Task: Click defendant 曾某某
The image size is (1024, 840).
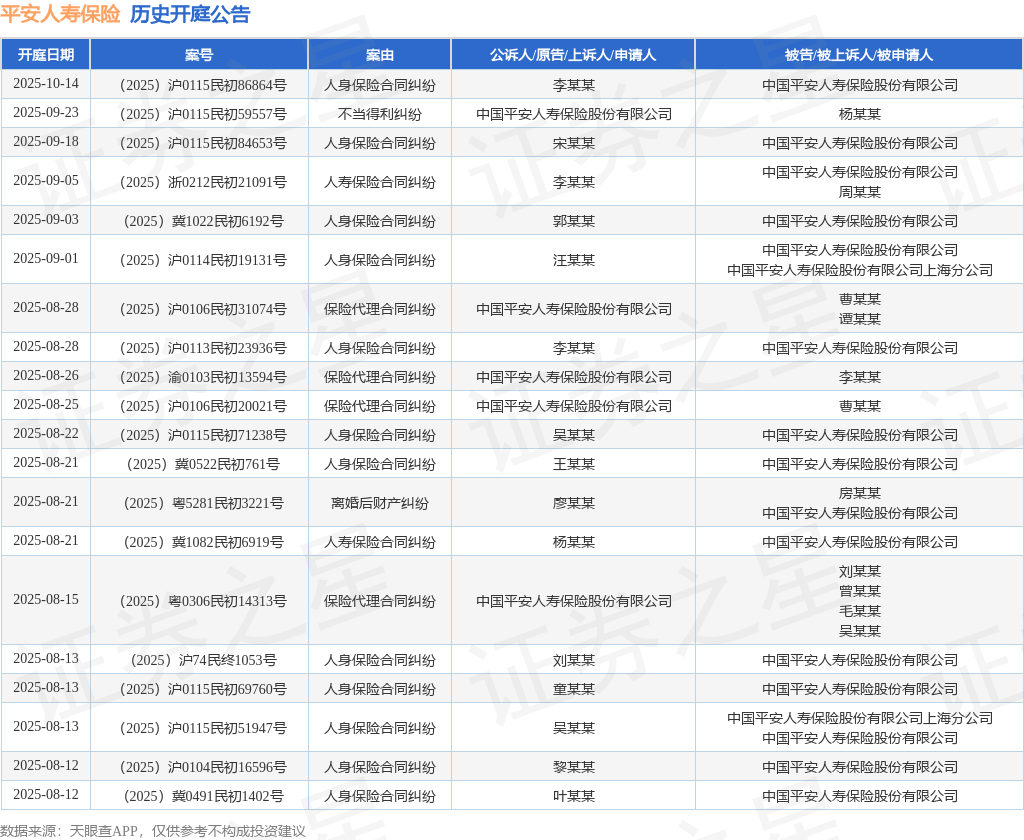Action: [x=859, y=591]
